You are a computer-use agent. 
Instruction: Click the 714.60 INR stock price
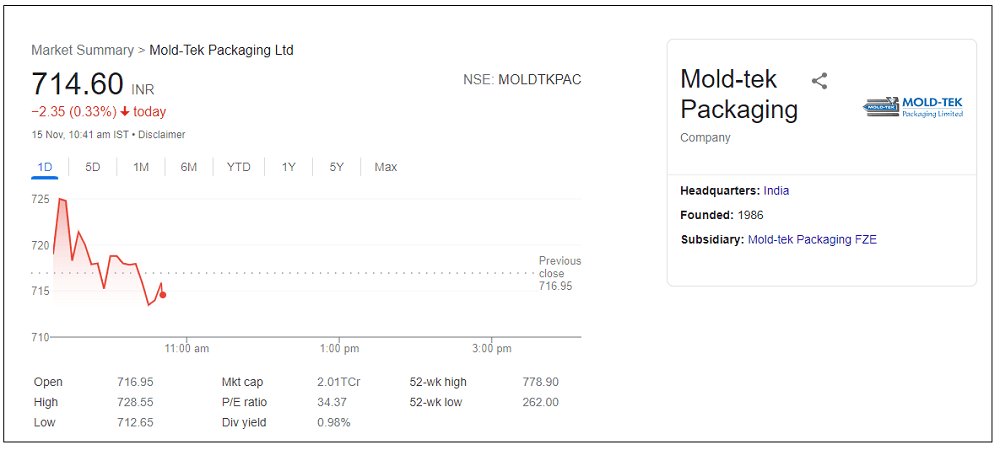pyautogui.click(x=78, y=84)
